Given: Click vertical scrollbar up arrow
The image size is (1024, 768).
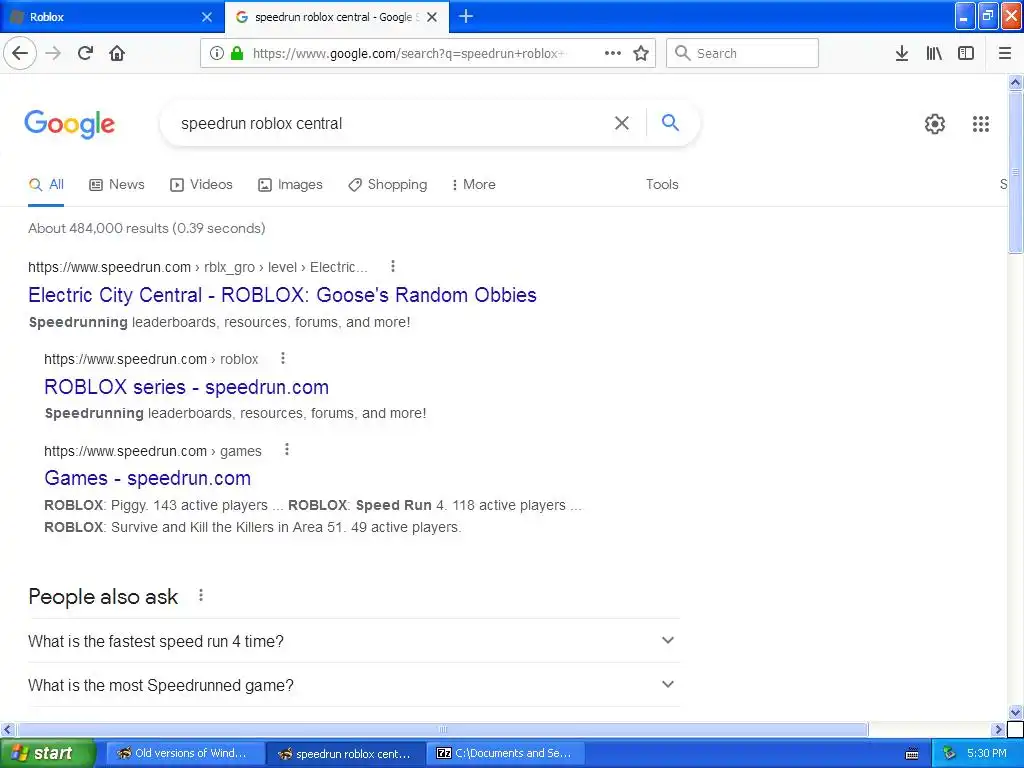Looking at the screenshot, I should (x=1016, y=83).
